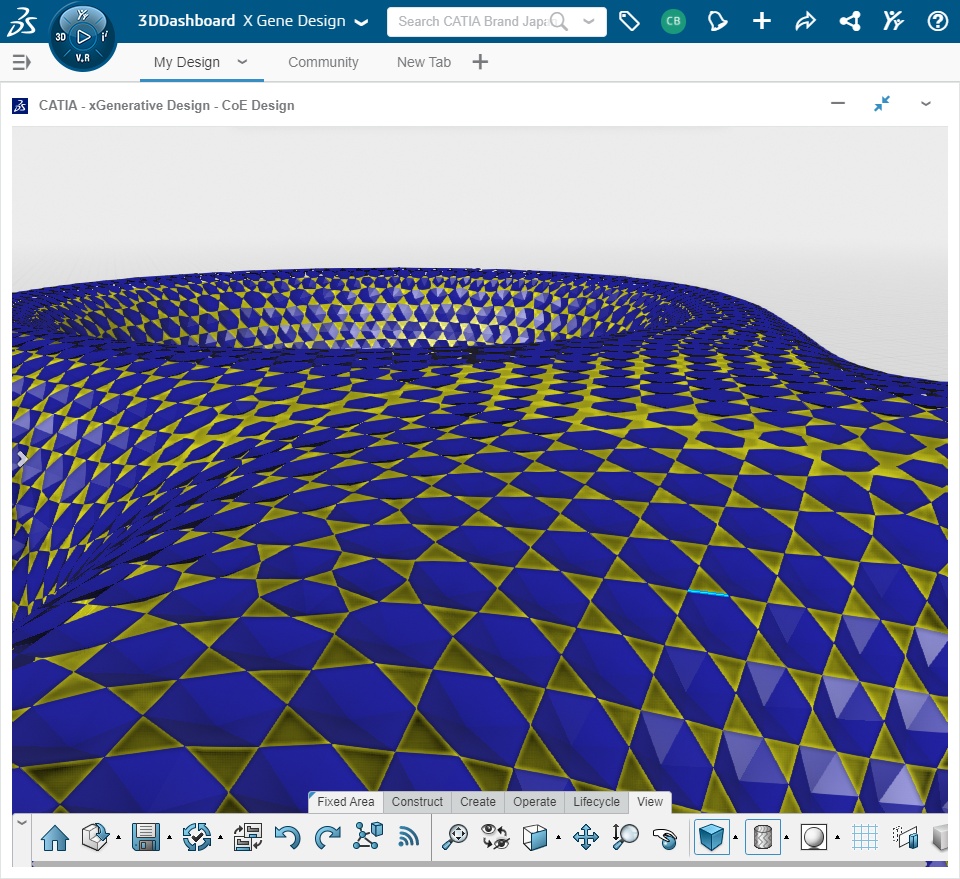Image resolution: width=960 pixels, height=879 pixels.
Task: Open the My Design tab chevron menu
Action: (242, 62)
